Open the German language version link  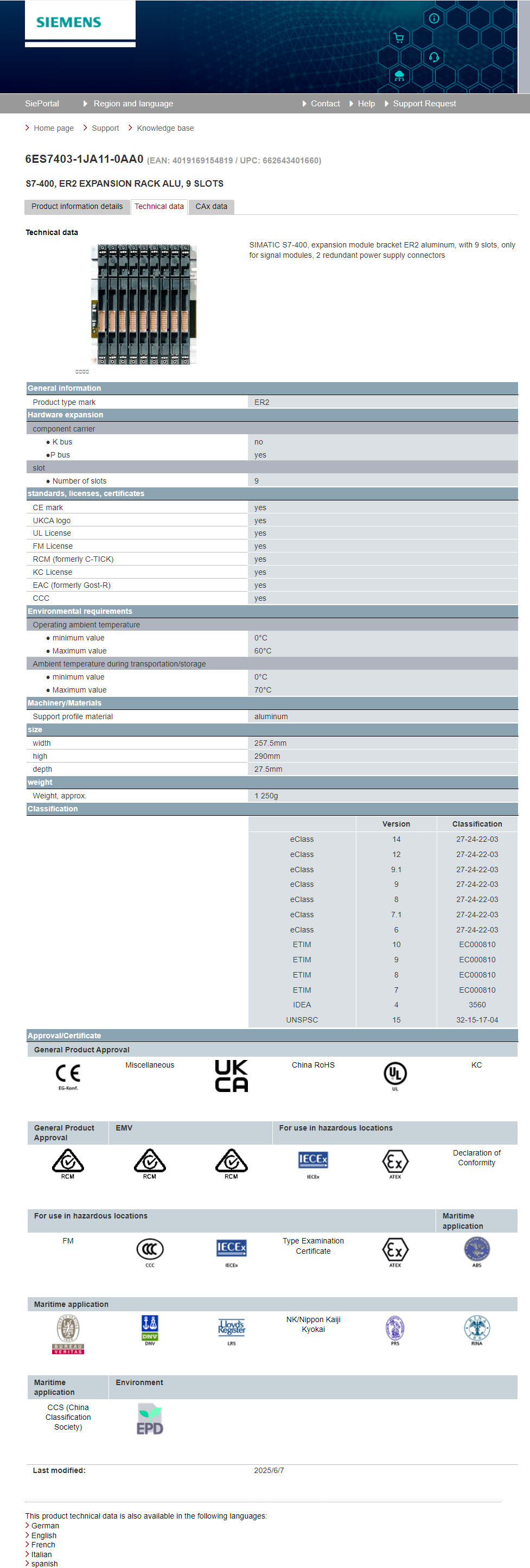click(45, 1525)
